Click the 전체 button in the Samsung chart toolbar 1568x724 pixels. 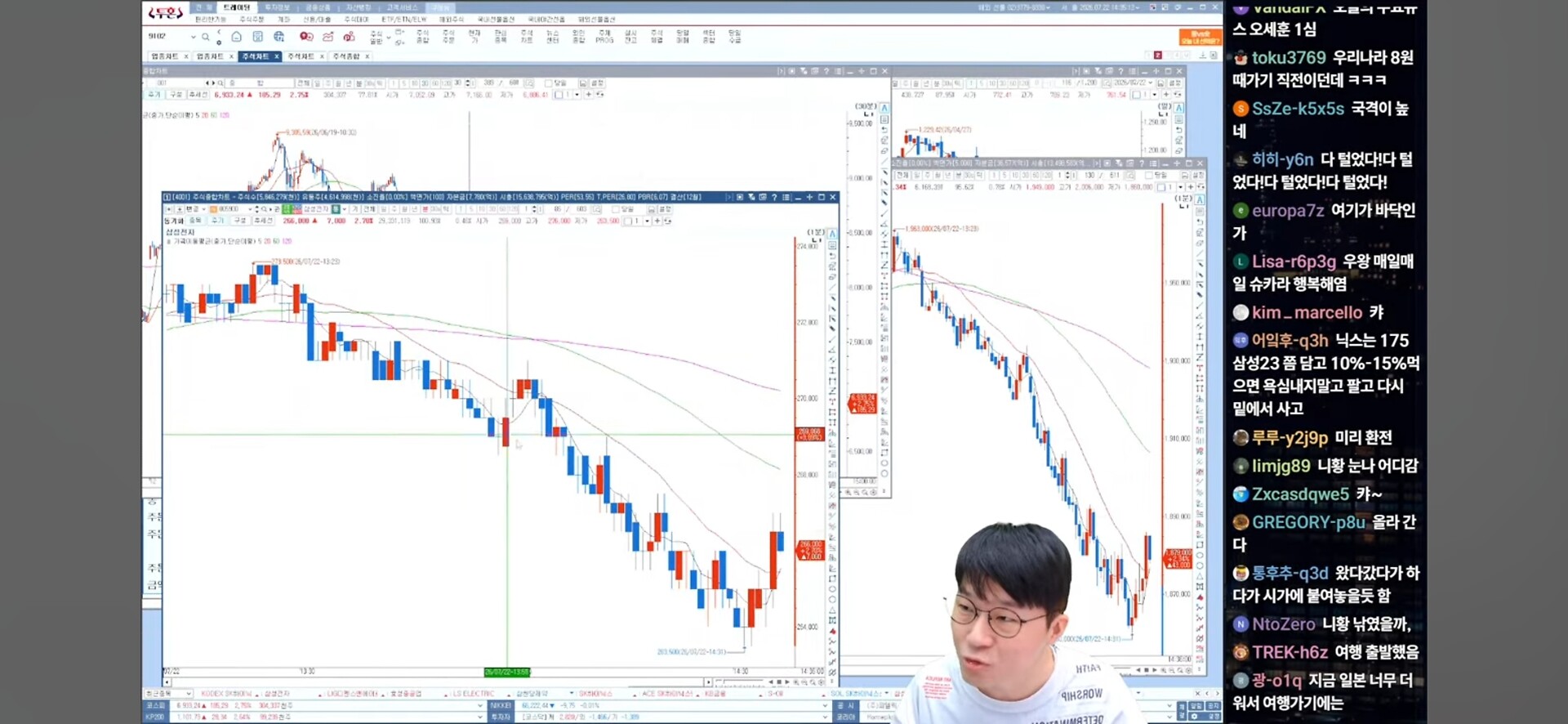point(369,209)
